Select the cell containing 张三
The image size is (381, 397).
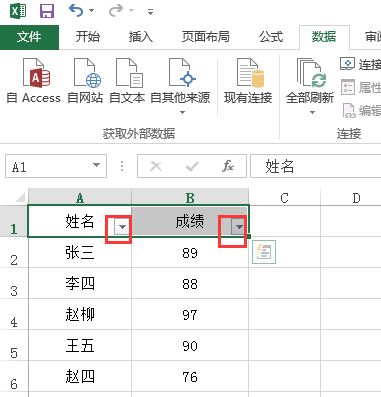point(80,252)
